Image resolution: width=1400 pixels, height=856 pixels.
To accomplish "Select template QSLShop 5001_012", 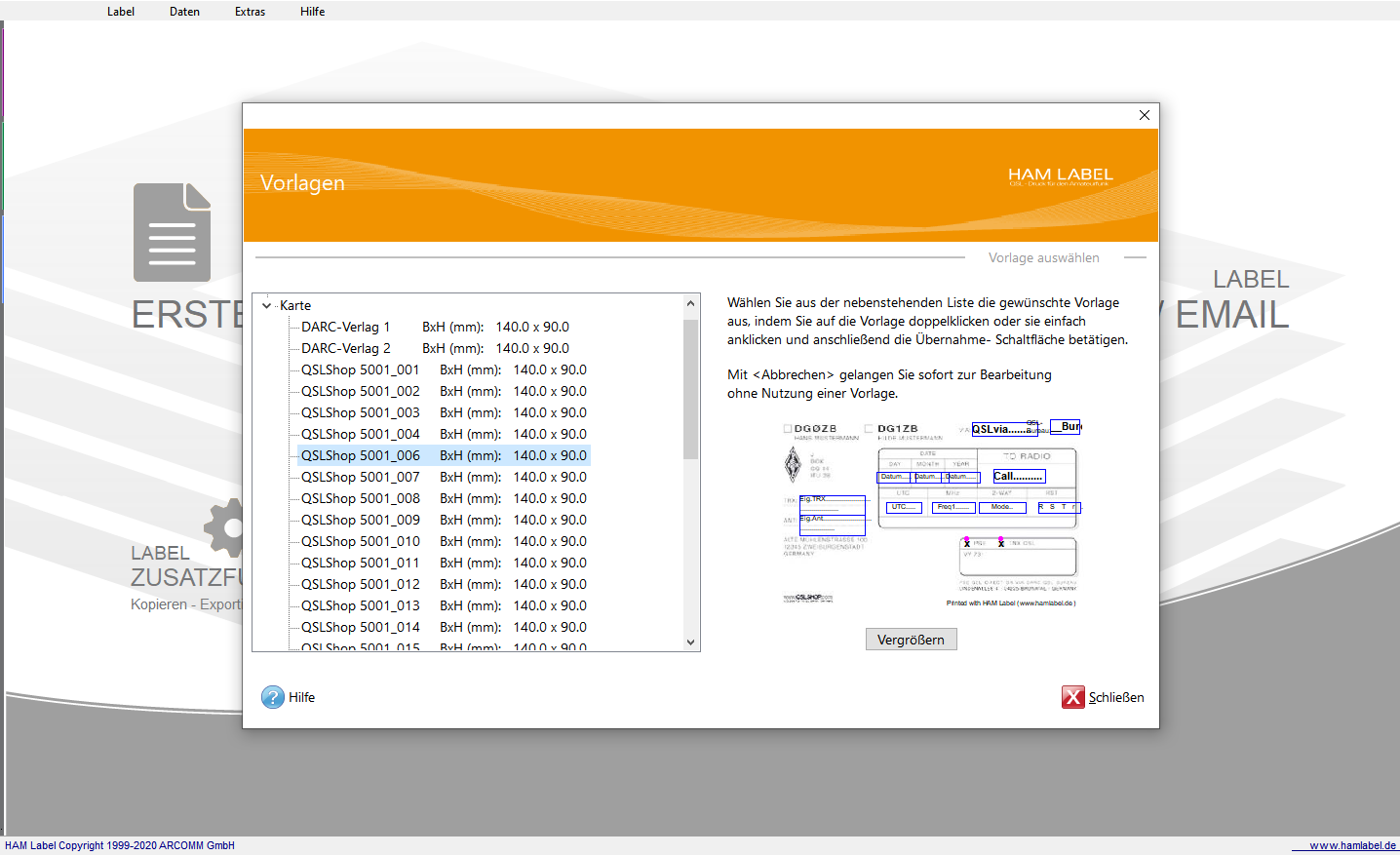I will click(x=444, y=584).
